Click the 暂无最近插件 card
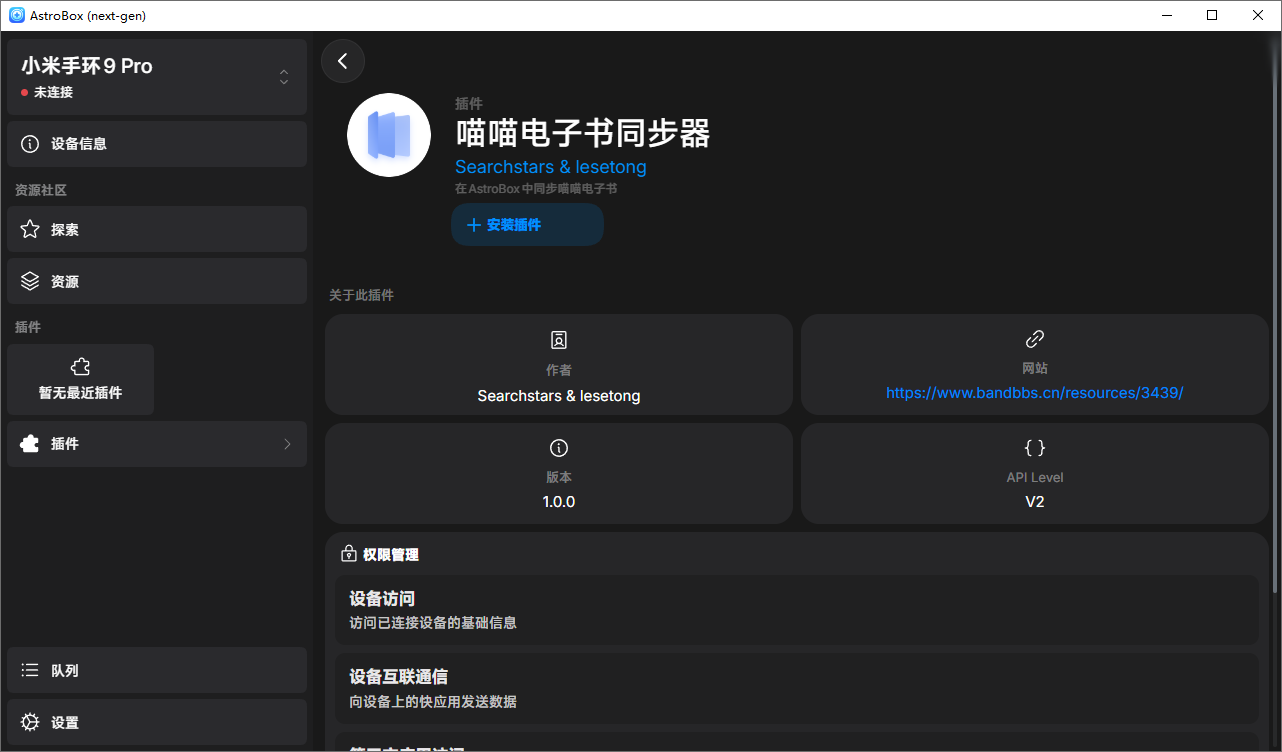 coord(80,379)
